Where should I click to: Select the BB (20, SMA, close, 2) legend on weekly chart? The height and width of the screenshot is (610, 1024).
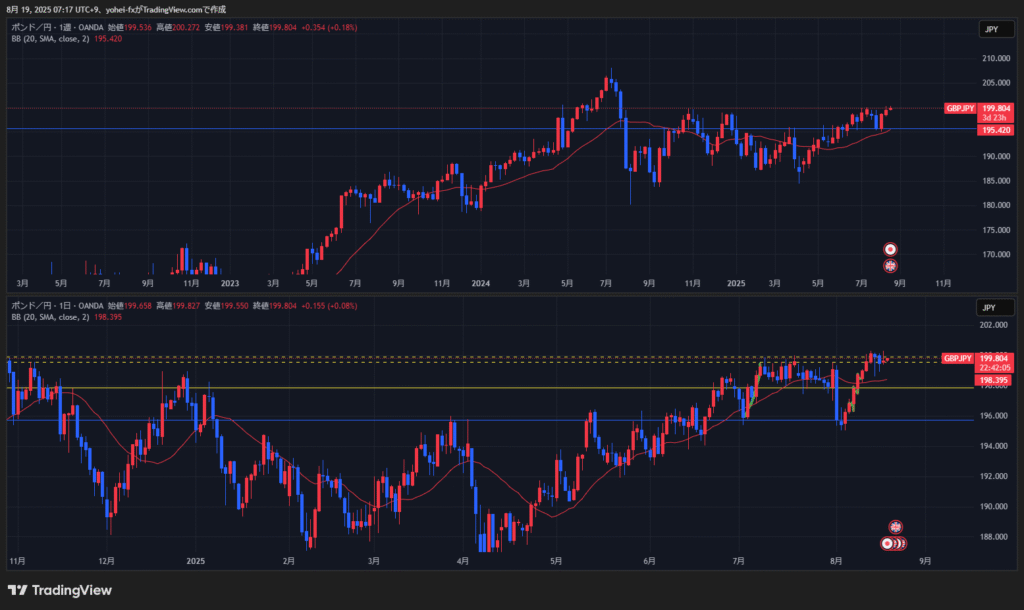click(50, 39)
